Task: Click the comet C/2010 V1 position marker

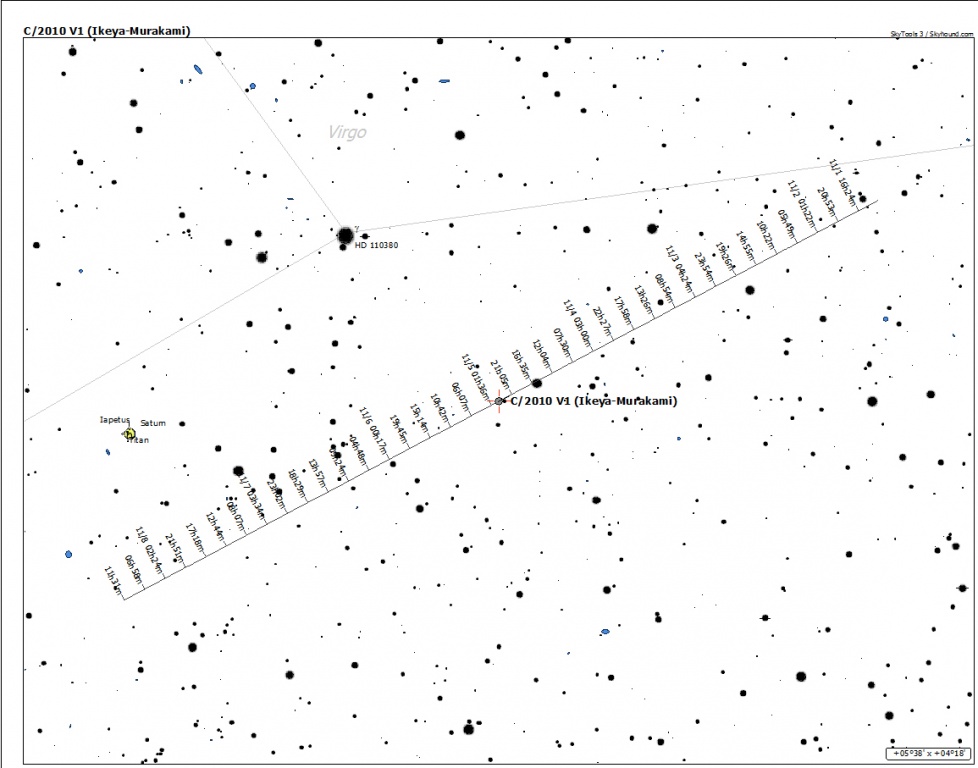Action: [499, 401]
